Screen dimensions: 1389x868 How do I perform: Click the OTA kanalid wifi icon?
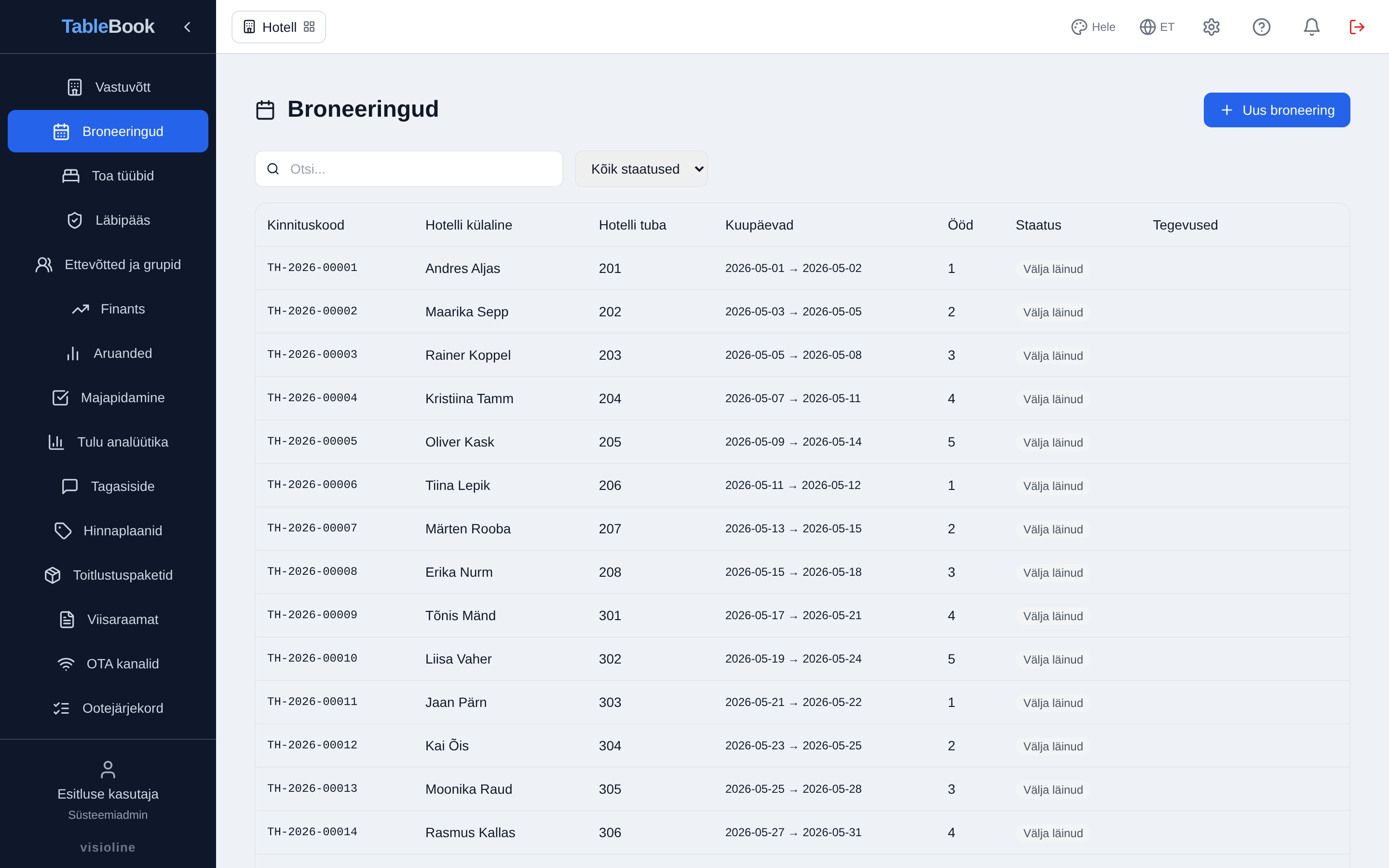click(x=66, y=664)
